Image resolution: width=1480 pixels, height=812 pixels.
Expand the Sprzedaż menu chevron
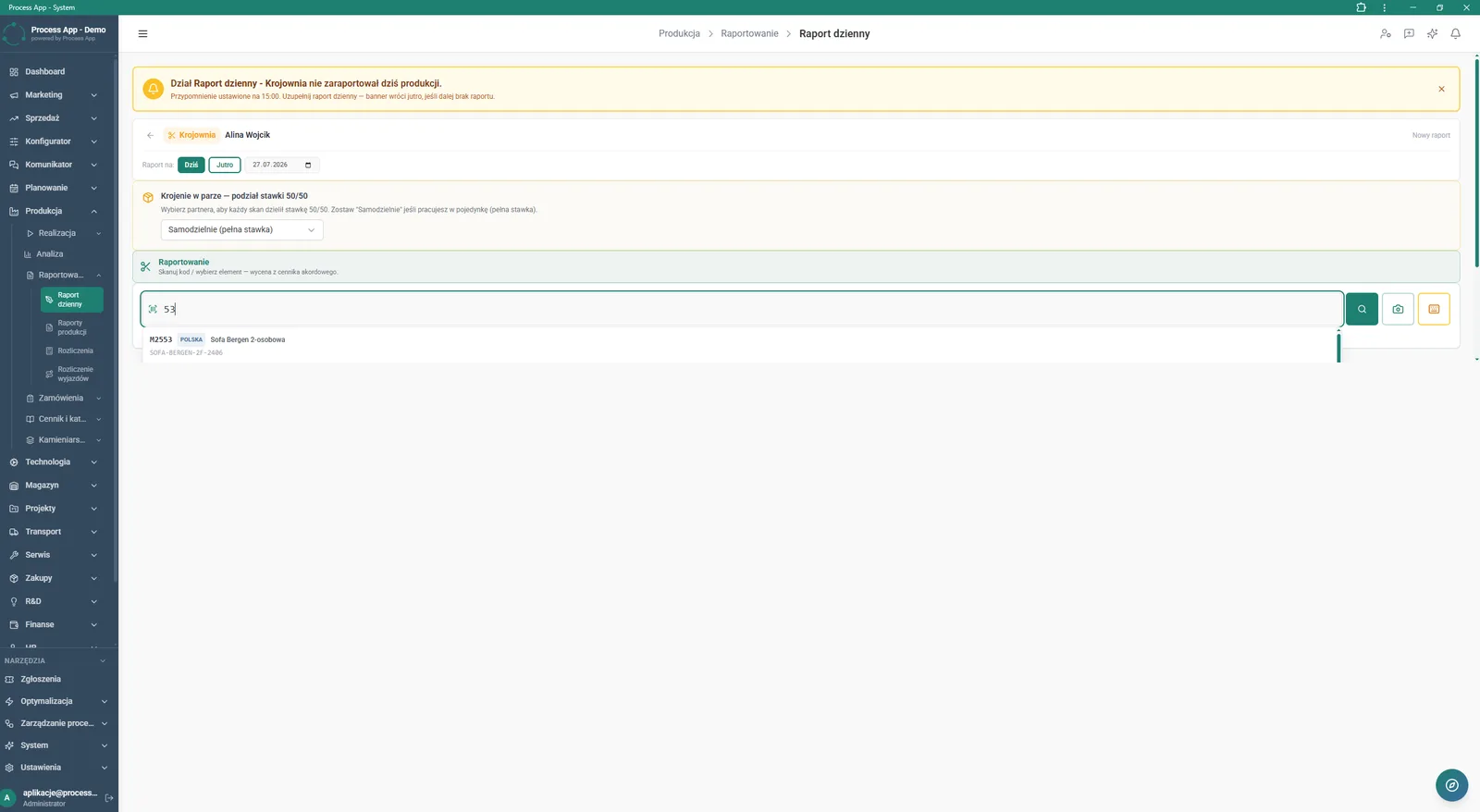pos(94,118)
